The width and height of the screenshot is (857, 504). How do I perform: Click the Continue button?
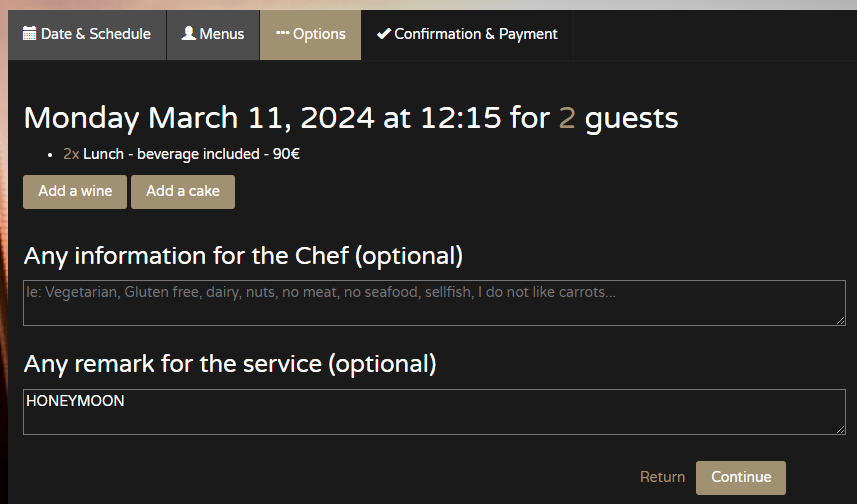coord(740,477)
